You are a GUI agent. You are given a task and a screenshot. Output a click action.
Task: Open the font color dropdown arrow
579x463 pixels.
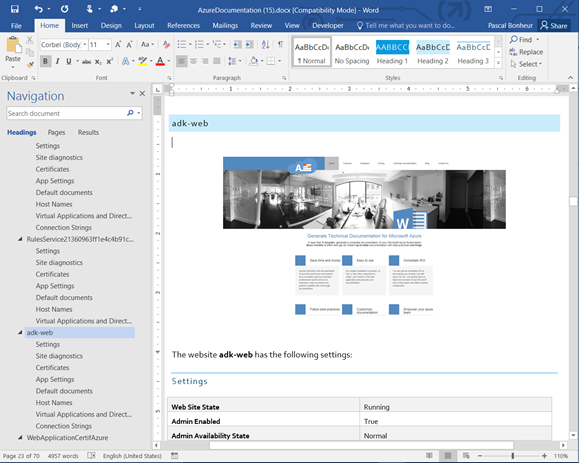tap(169, 61)
